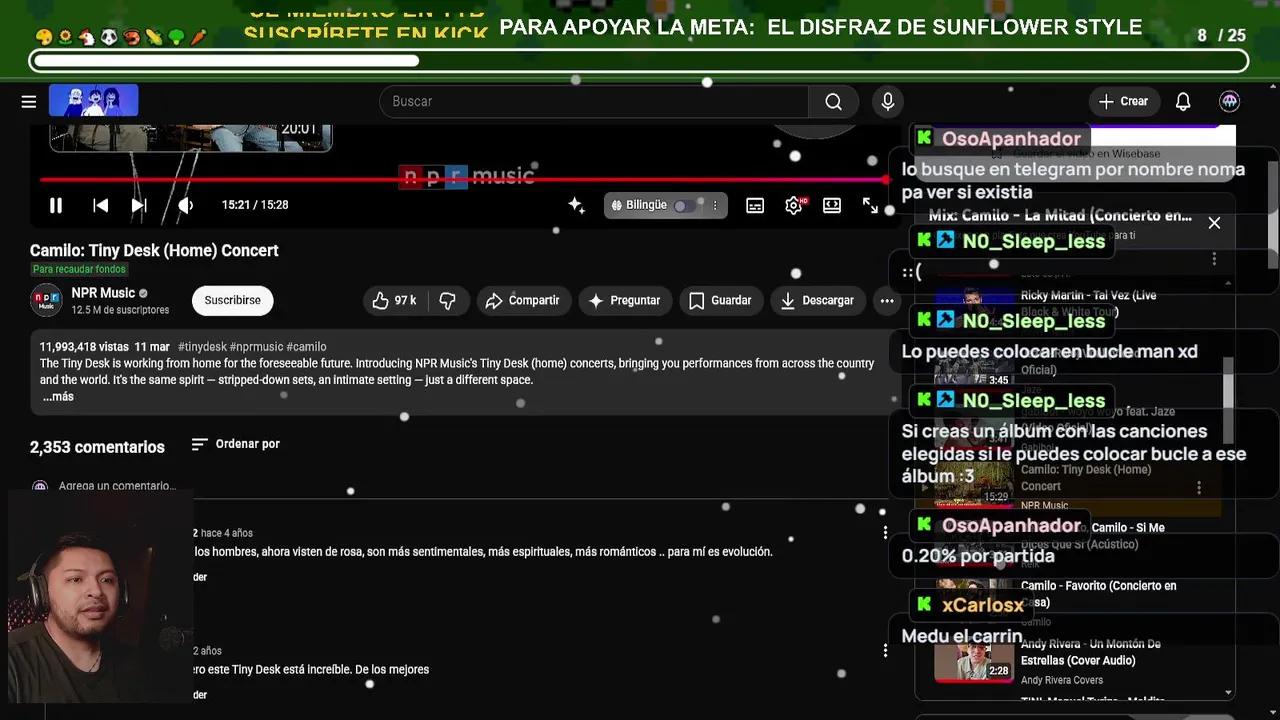Open more actions three-dot menu under video

point(886,300)
